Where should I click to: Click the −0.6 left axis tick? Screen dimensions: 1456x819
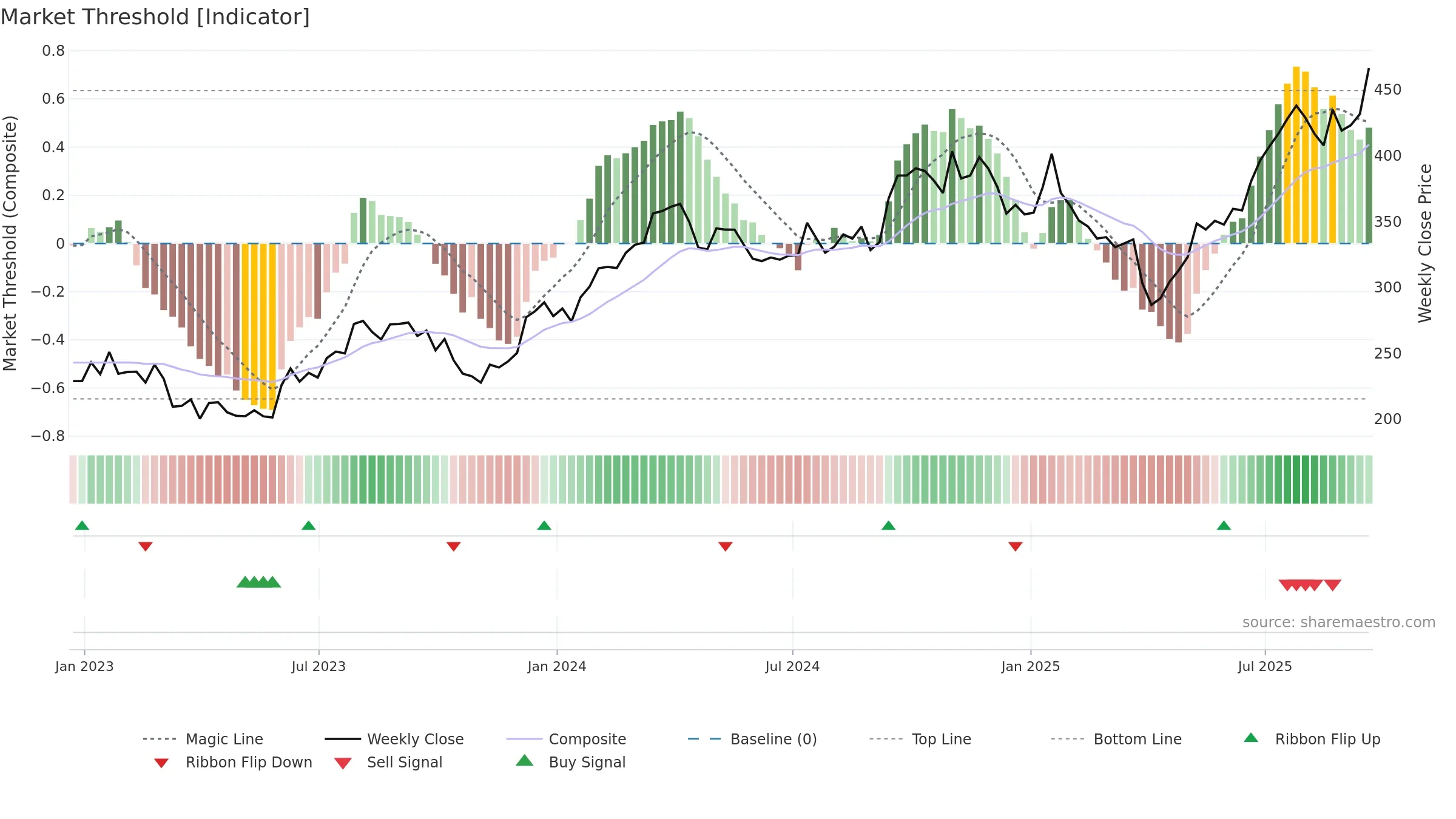48,388
